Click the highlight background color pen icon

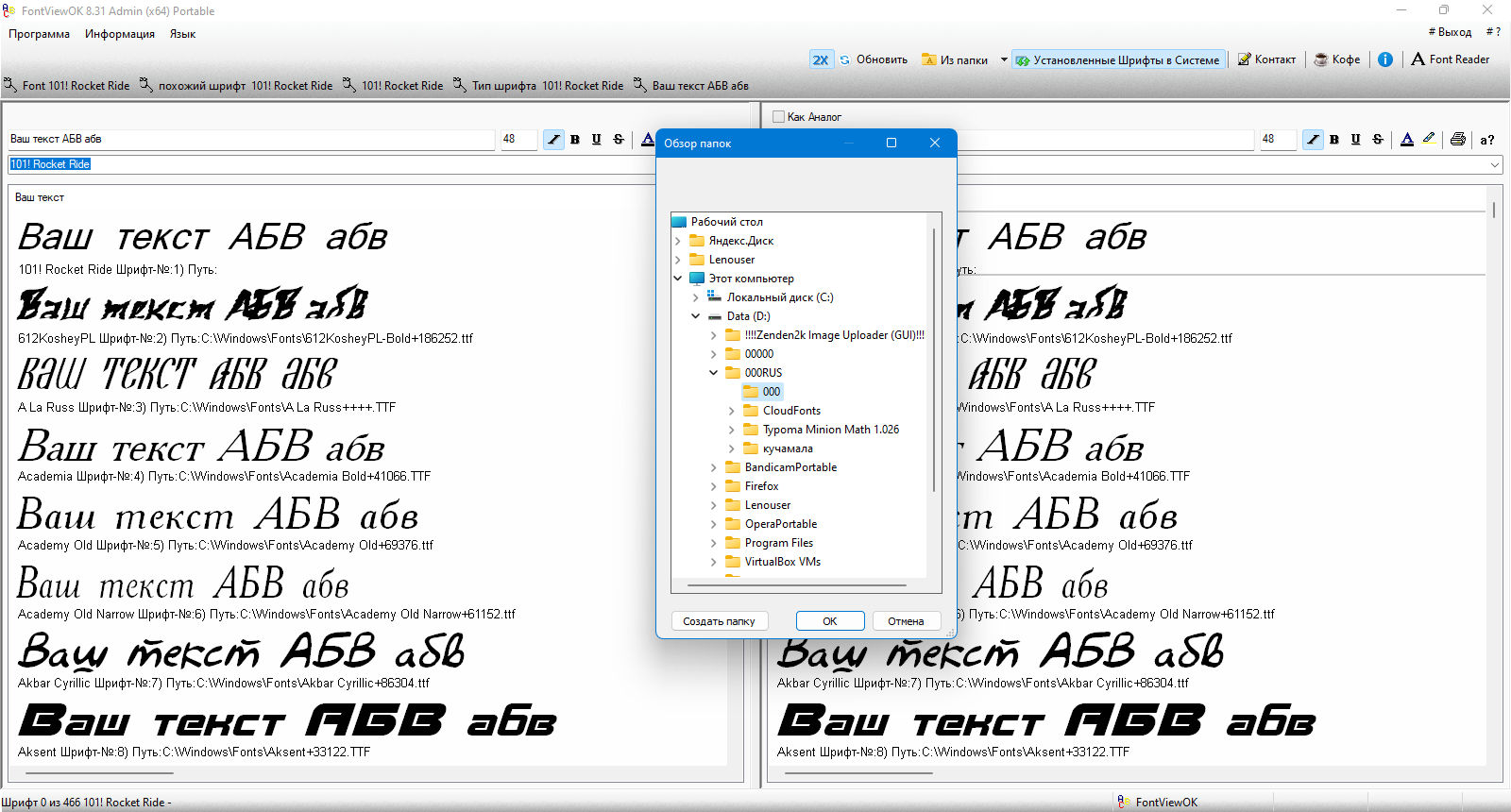(1429, 139)
